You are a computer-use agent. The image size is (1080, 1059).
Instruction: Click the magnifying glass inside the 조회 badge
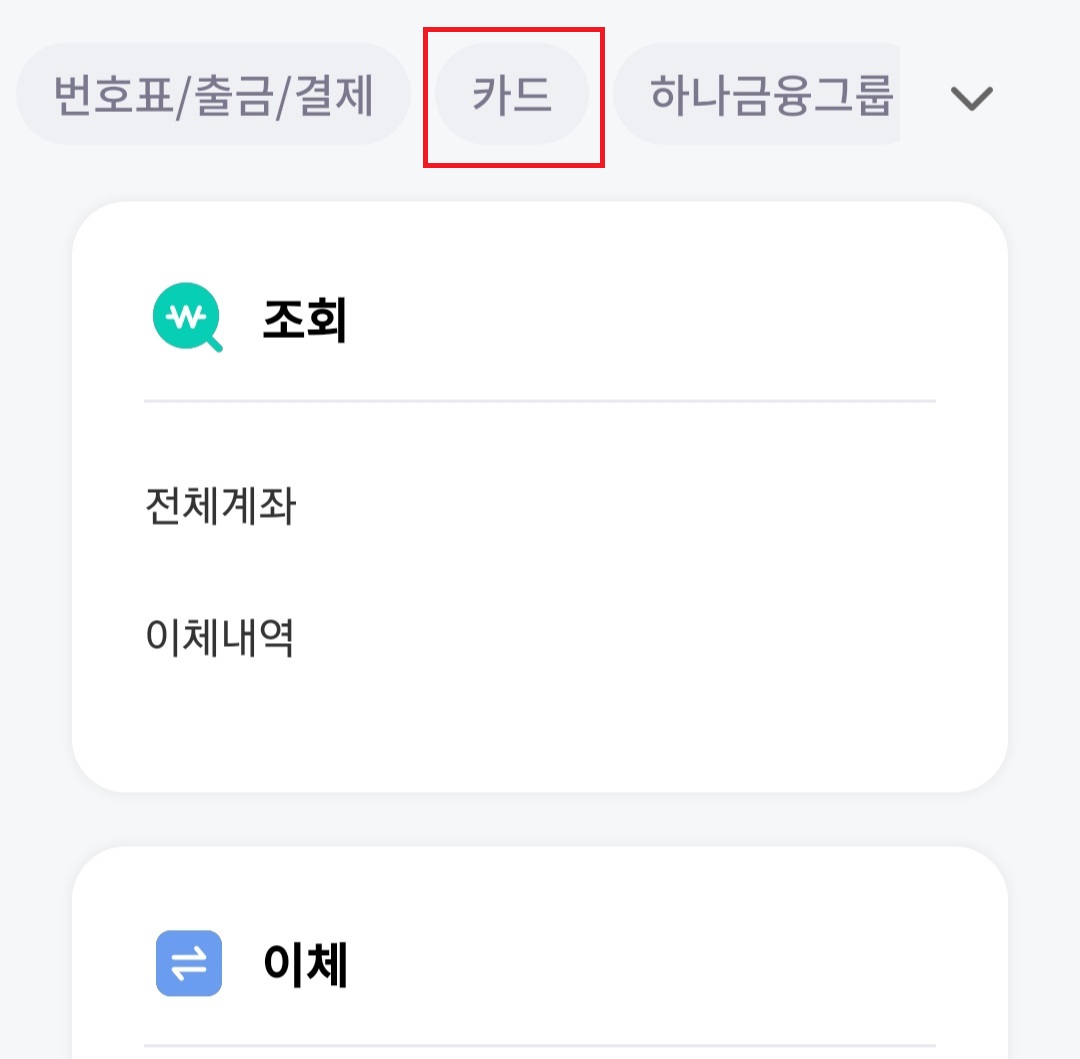186,317
